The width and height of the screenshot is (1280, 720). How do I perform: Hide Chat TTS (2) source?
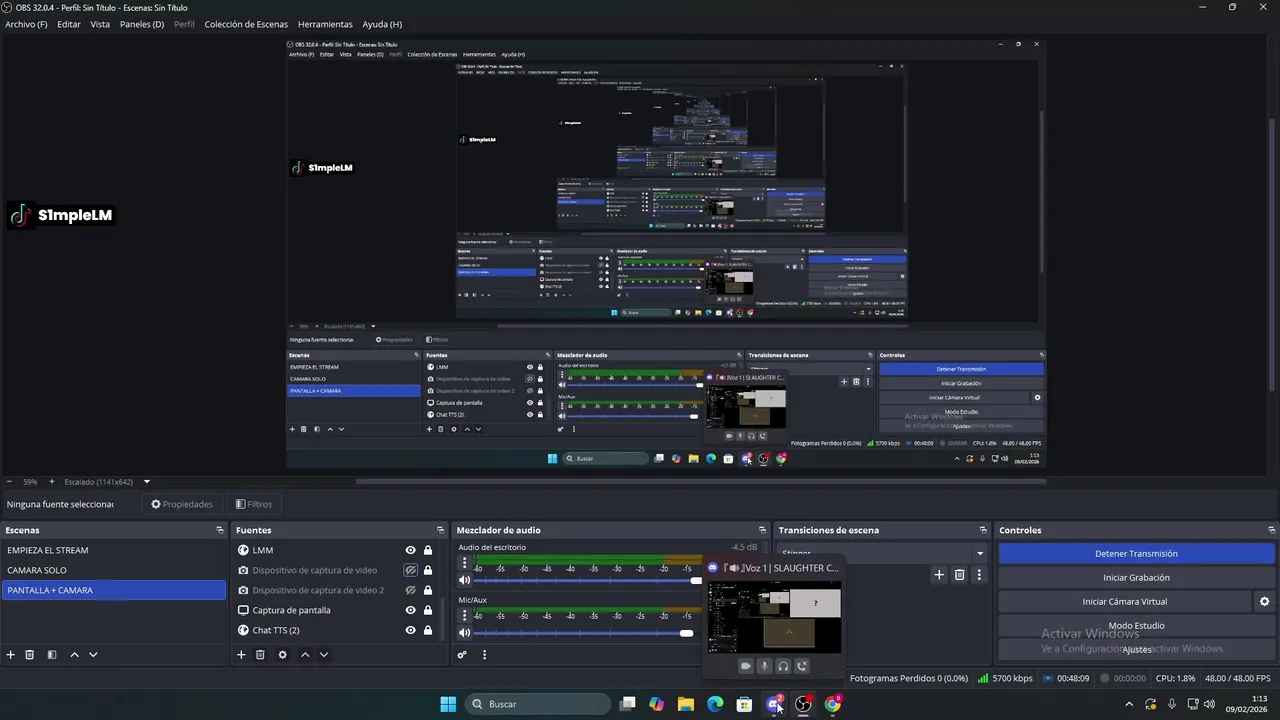[x=410, y=630]
